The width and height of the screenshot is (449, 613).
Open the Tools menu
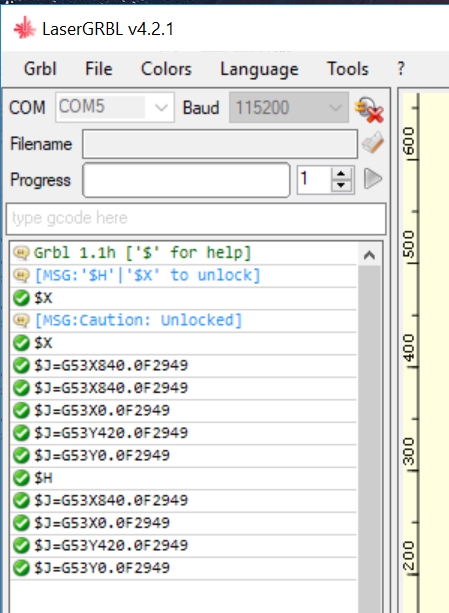click(347, 69)
